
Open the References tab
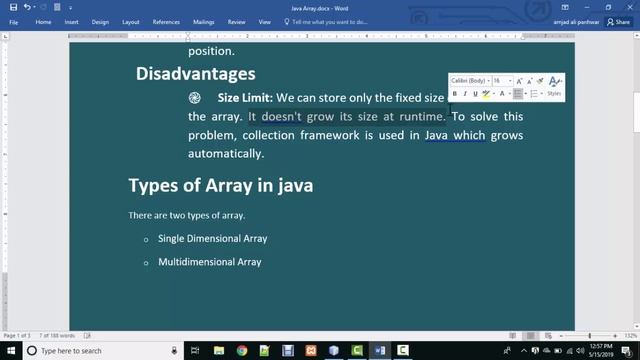tap(166, 22)
